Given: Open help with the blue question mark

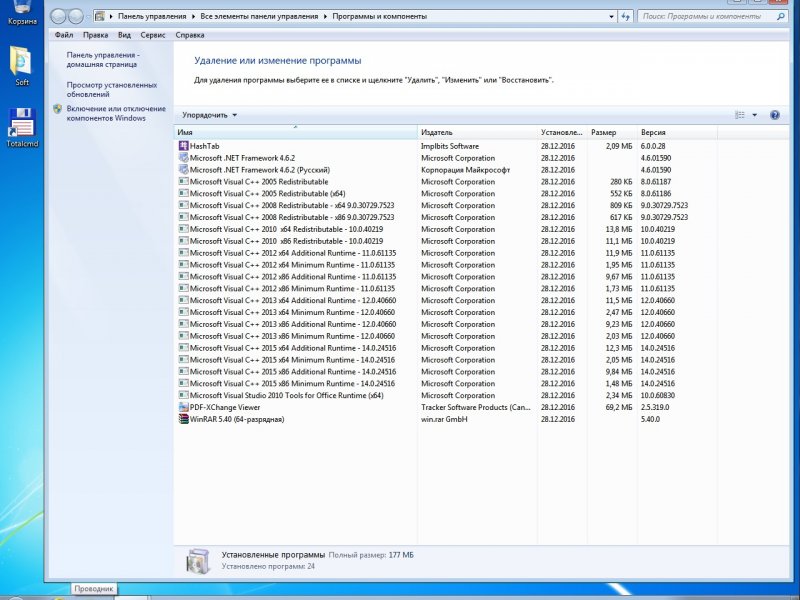Looking at the screenshot, I should (774, 115).
